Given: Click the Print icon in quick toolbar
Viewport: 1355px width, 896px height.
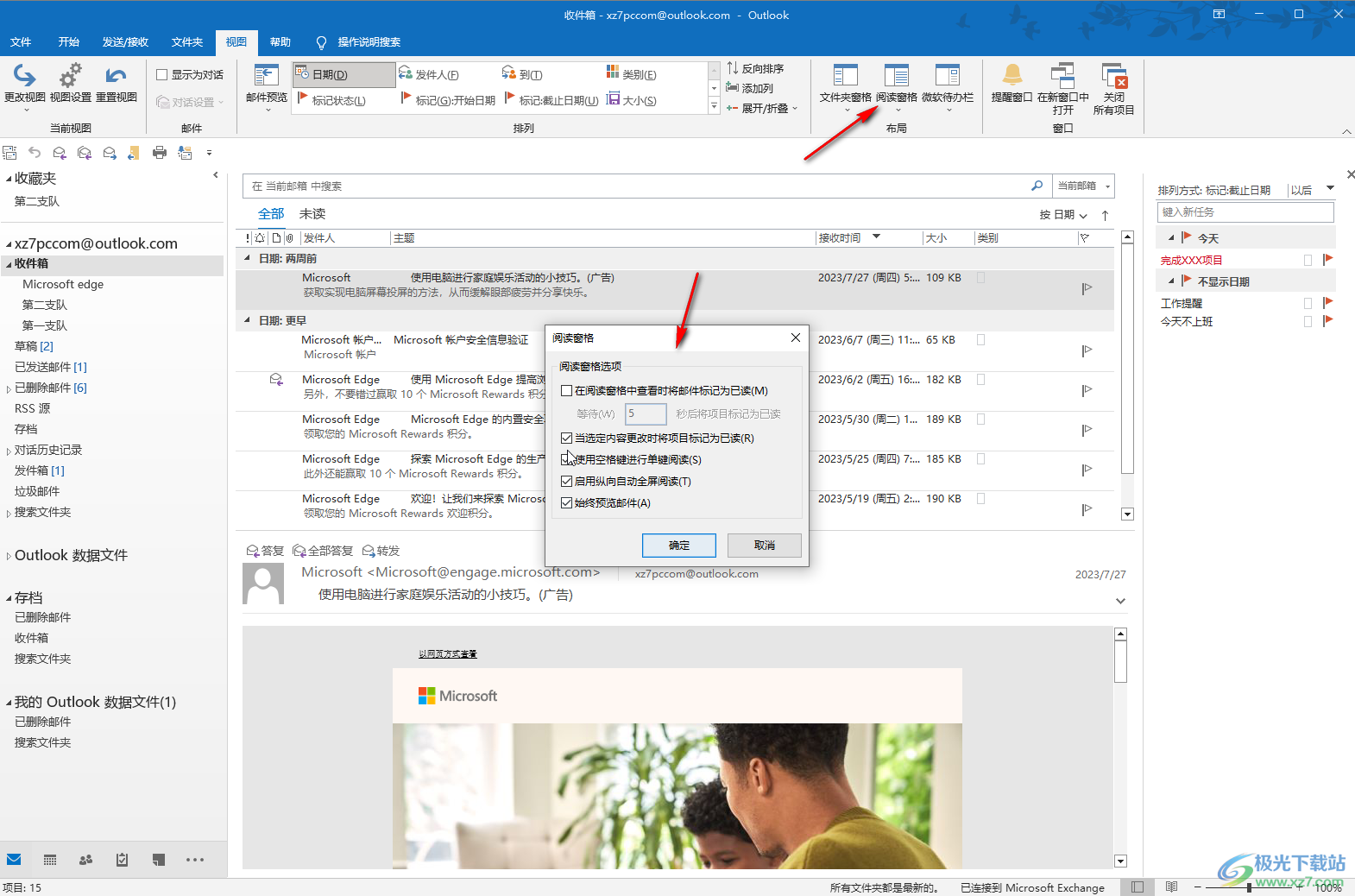Looking at the screenshot, I should (160, 153).
